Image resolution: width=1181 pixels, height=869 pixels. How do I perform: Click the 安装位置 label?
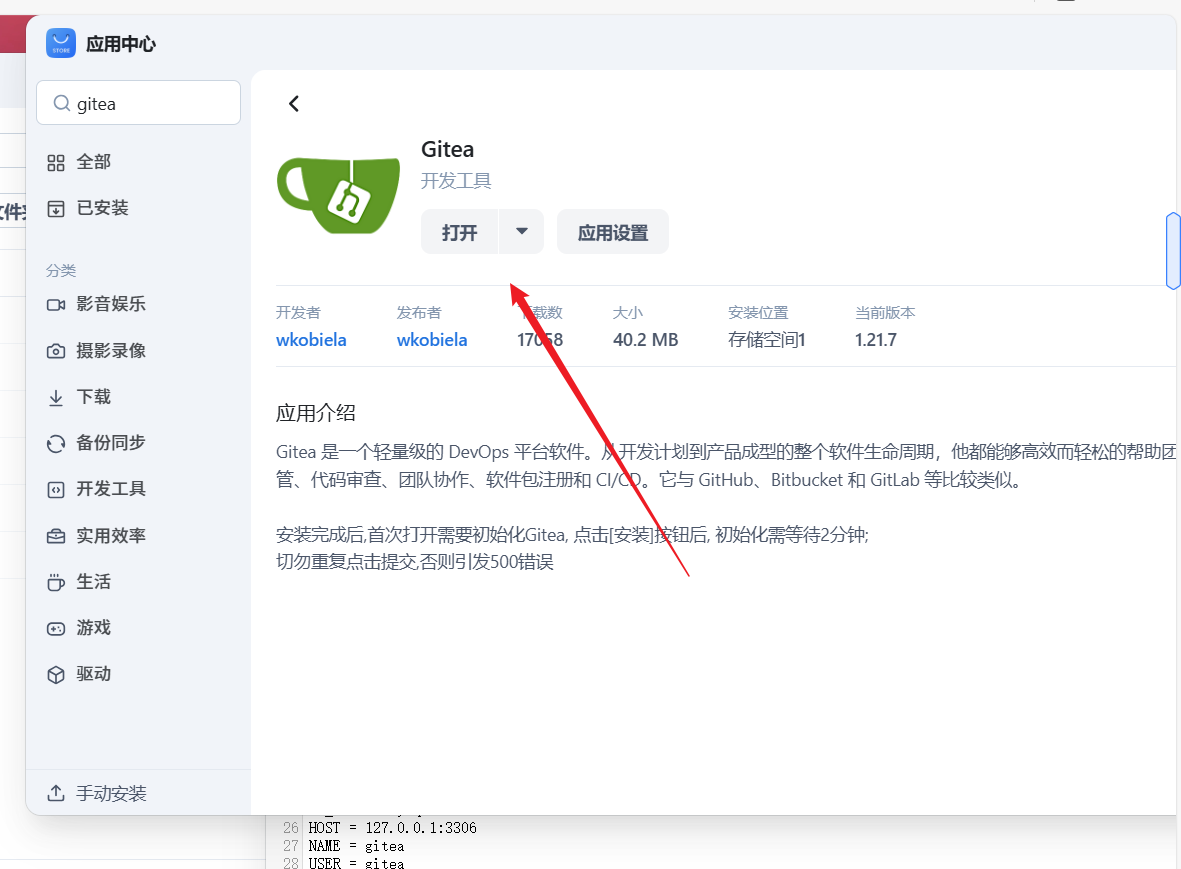758,313
